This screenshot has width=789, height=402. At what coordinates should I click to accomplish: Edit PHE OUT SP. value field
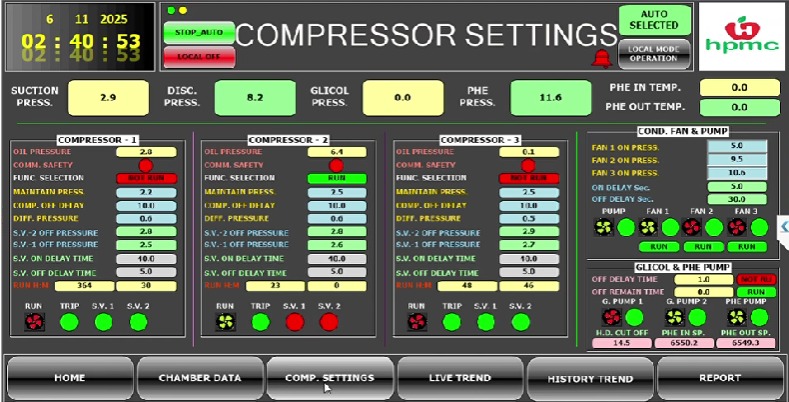[746, 343]
